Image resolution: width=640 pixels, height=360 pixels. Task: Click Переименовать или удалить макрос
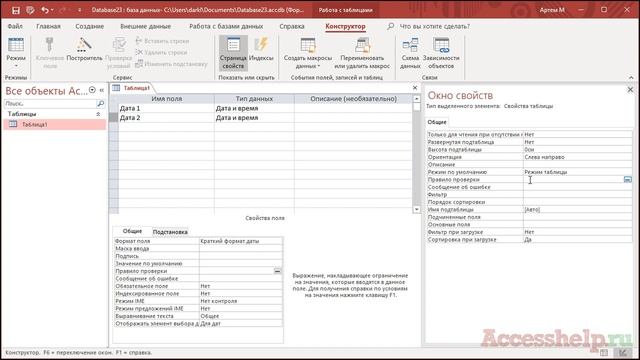(362, 53)
